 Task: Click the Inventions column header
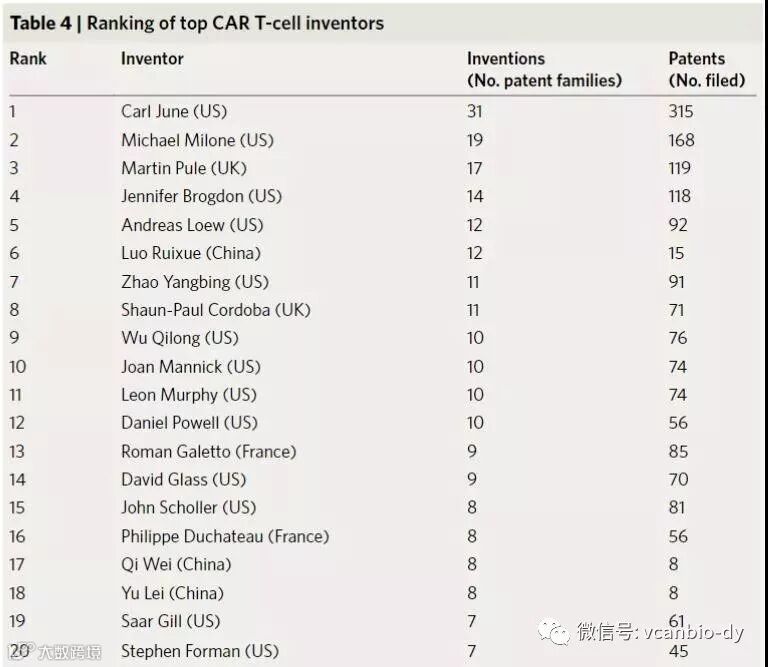pos(544,69)
